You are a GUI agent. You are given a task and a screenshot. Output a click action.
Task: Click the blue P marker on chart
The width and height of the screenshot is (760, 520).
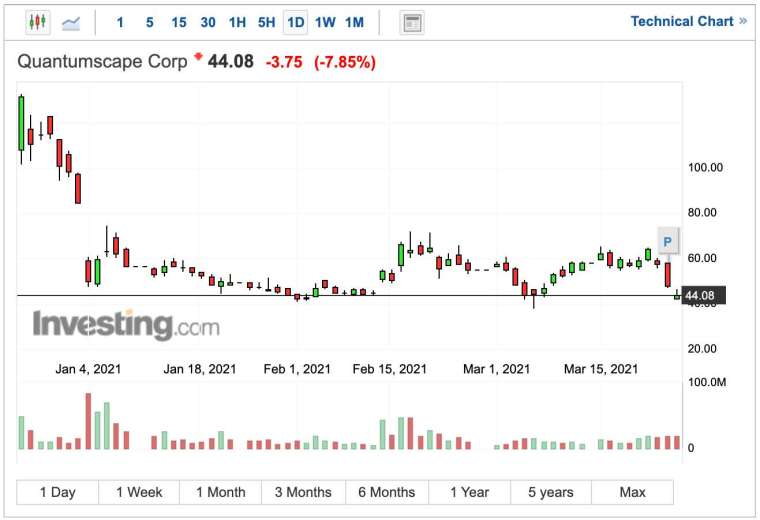(668, 241)
